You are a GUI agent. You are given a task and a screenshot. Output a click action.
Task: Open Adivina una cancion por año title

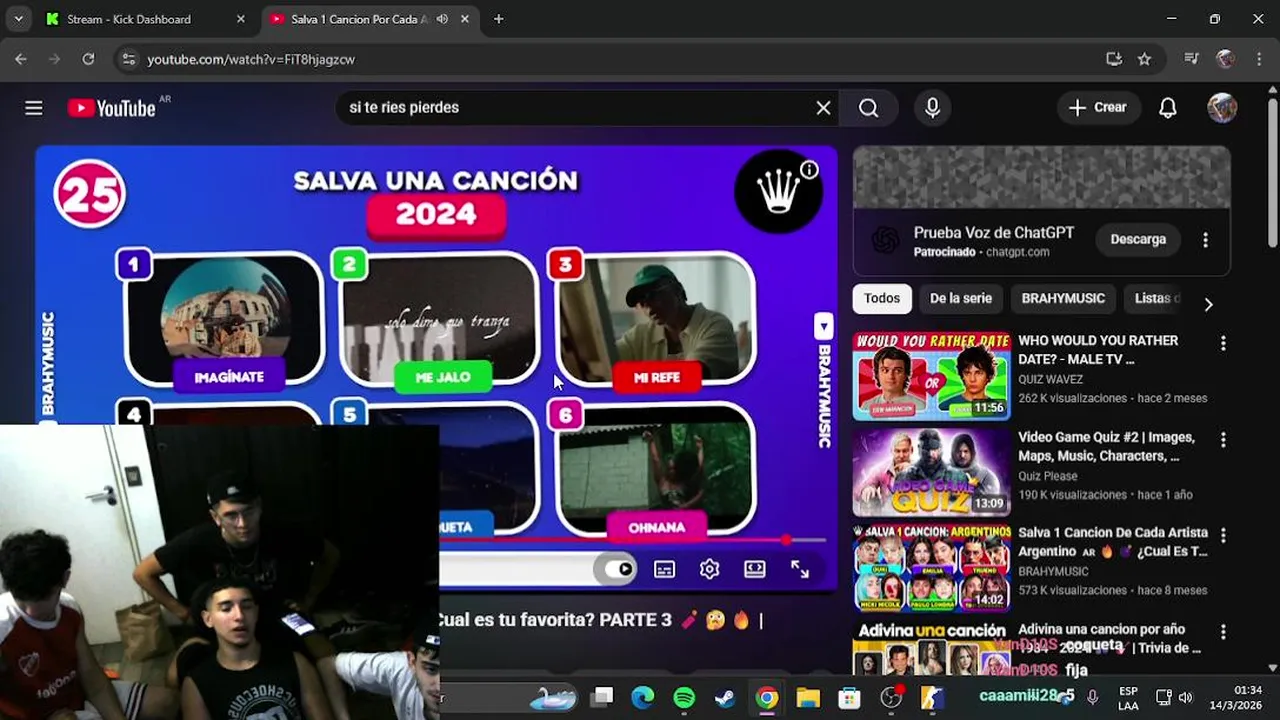coord(1109,639)
